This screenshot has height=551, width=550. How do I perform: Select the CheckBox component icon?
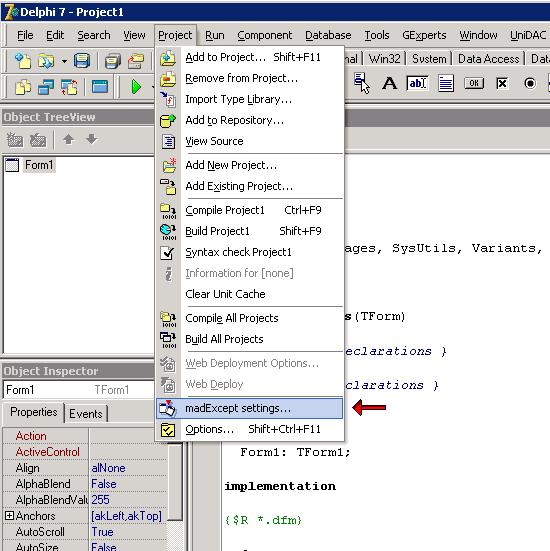coord(502,84)
